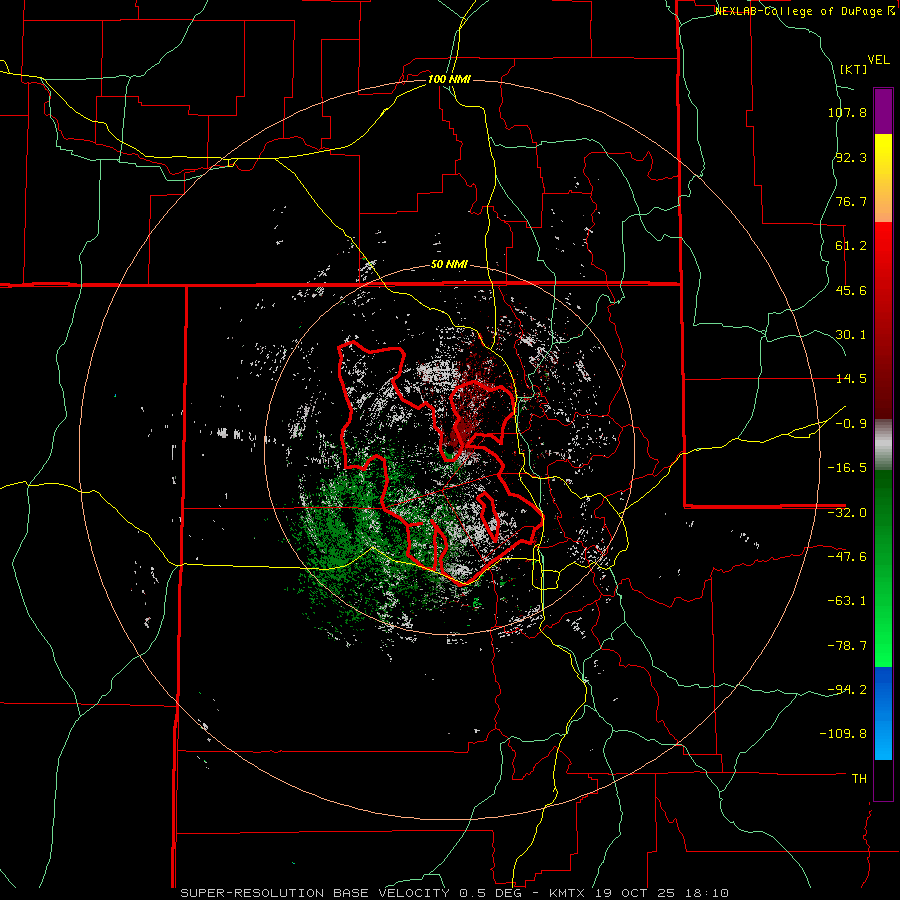Click the 61.2 scale value
Viewport: 900px width, 900px height.
(851, 246)
